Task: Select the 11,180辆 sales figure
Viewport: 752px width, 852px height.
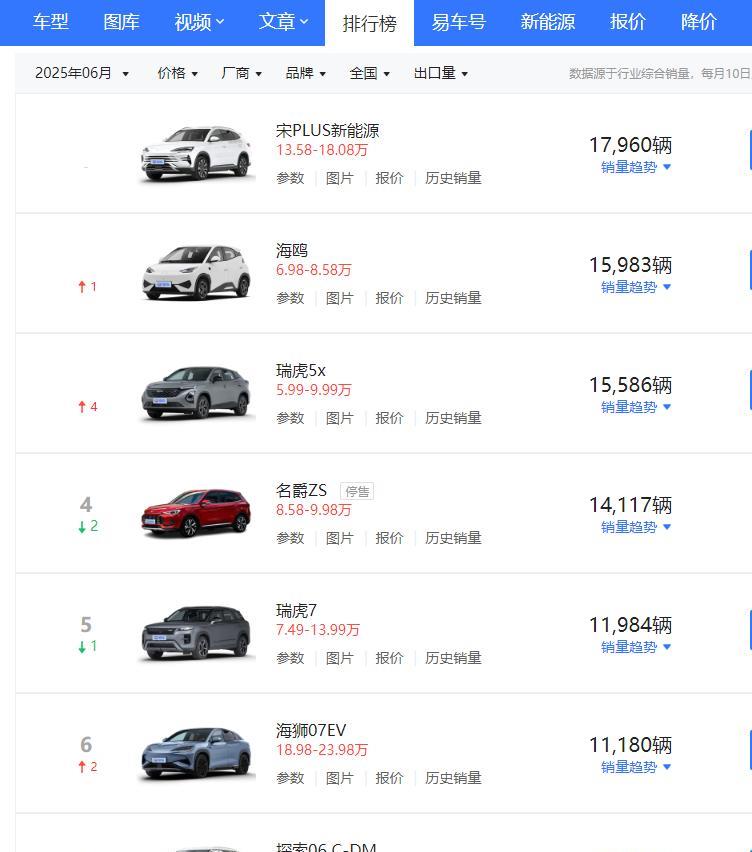Action: 630,745
